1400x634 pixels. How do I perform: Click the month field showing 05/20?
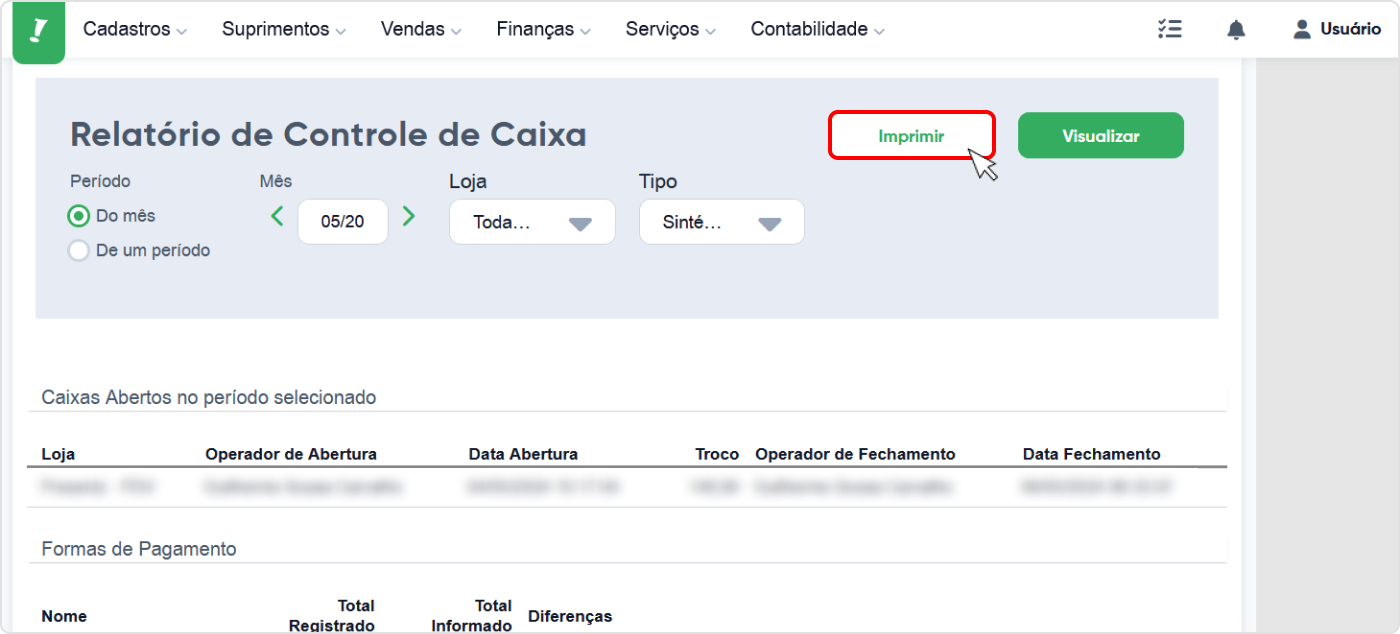click(343, 222)
